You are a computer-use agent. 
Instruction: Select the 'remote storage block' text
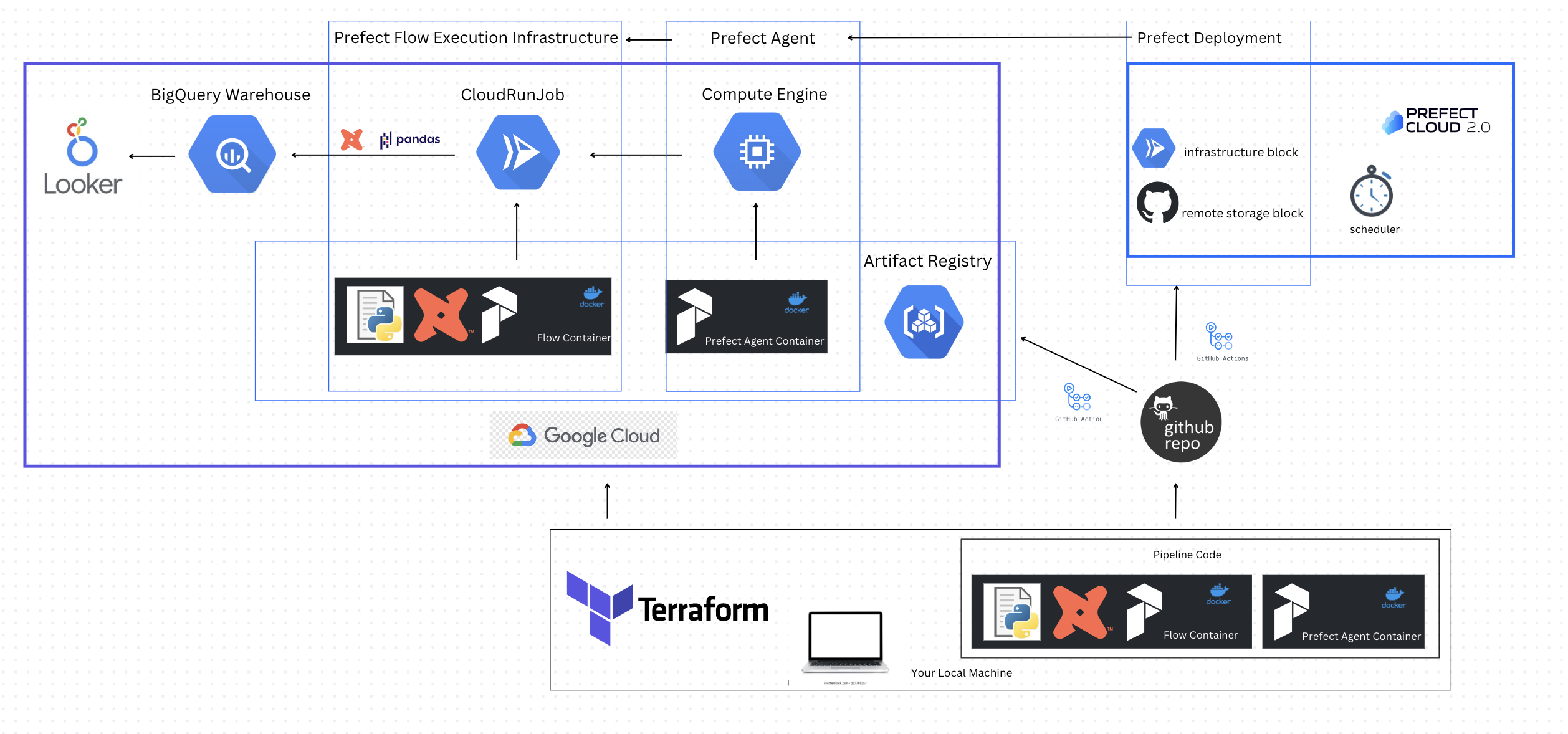(1242, 213)
